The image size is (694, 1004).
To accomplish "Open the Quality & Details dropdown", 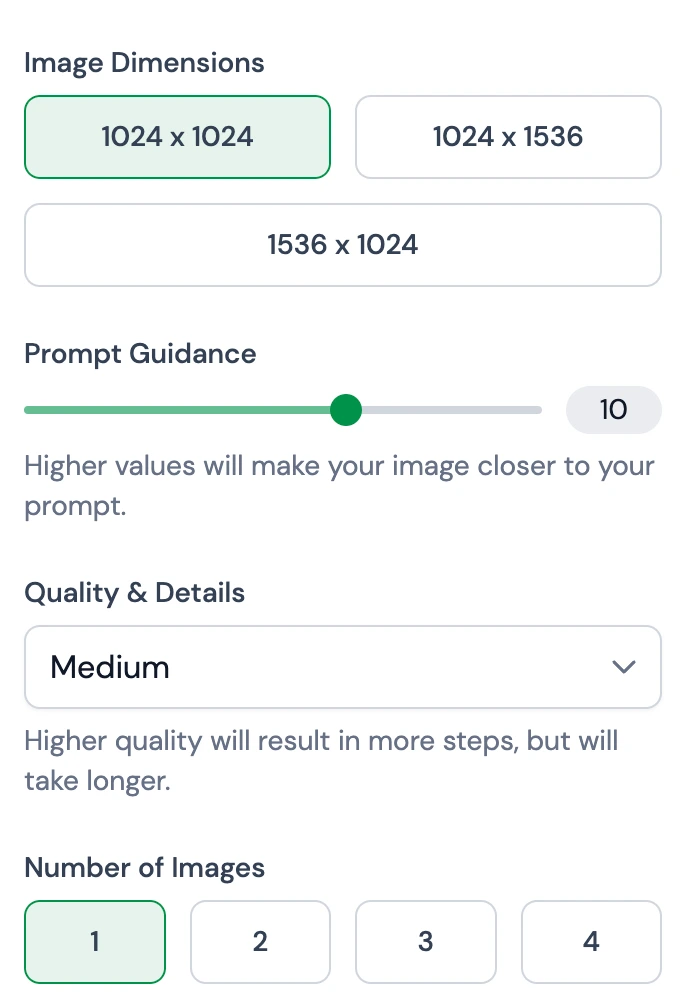I will point(342,667).
